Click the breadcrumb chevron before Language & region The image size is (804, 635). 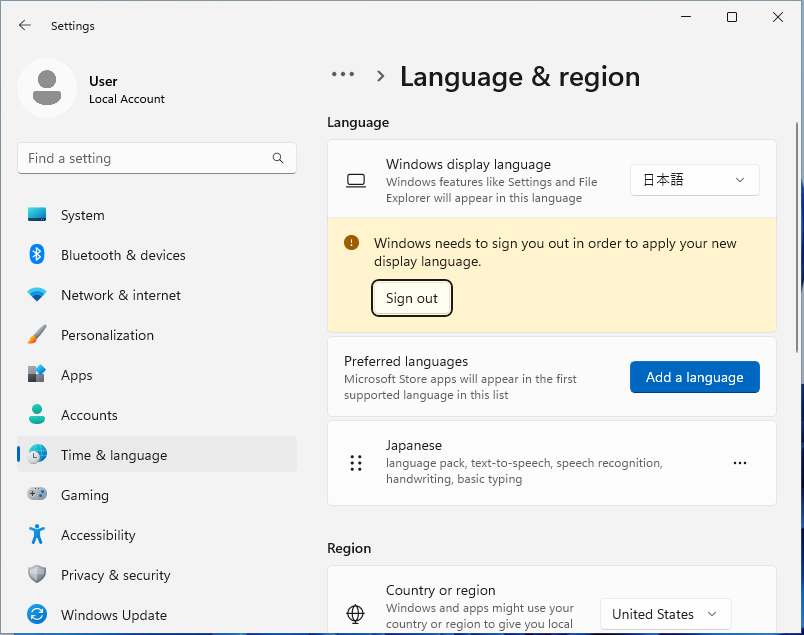point(380,76)
